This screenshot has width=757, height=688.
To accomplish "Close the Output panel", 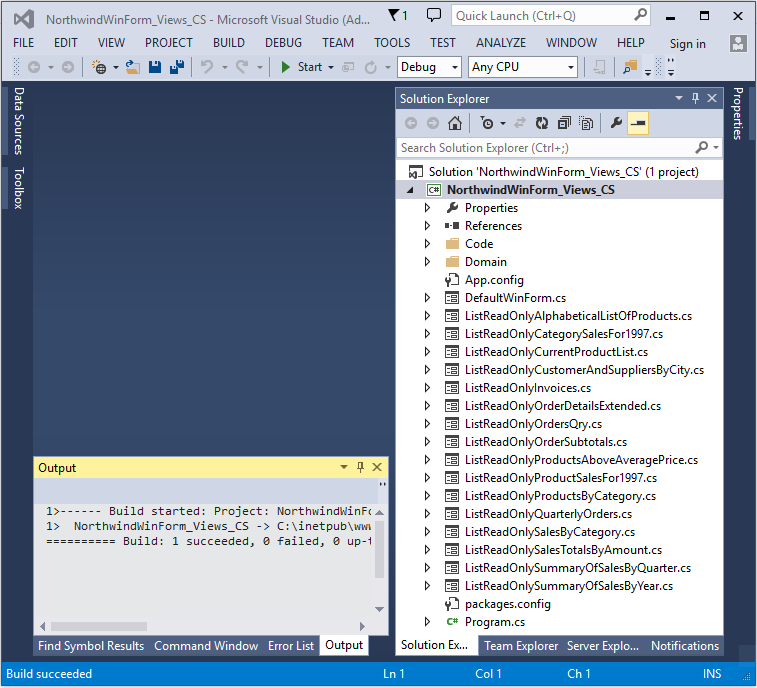I will click(x=377, y=467).
